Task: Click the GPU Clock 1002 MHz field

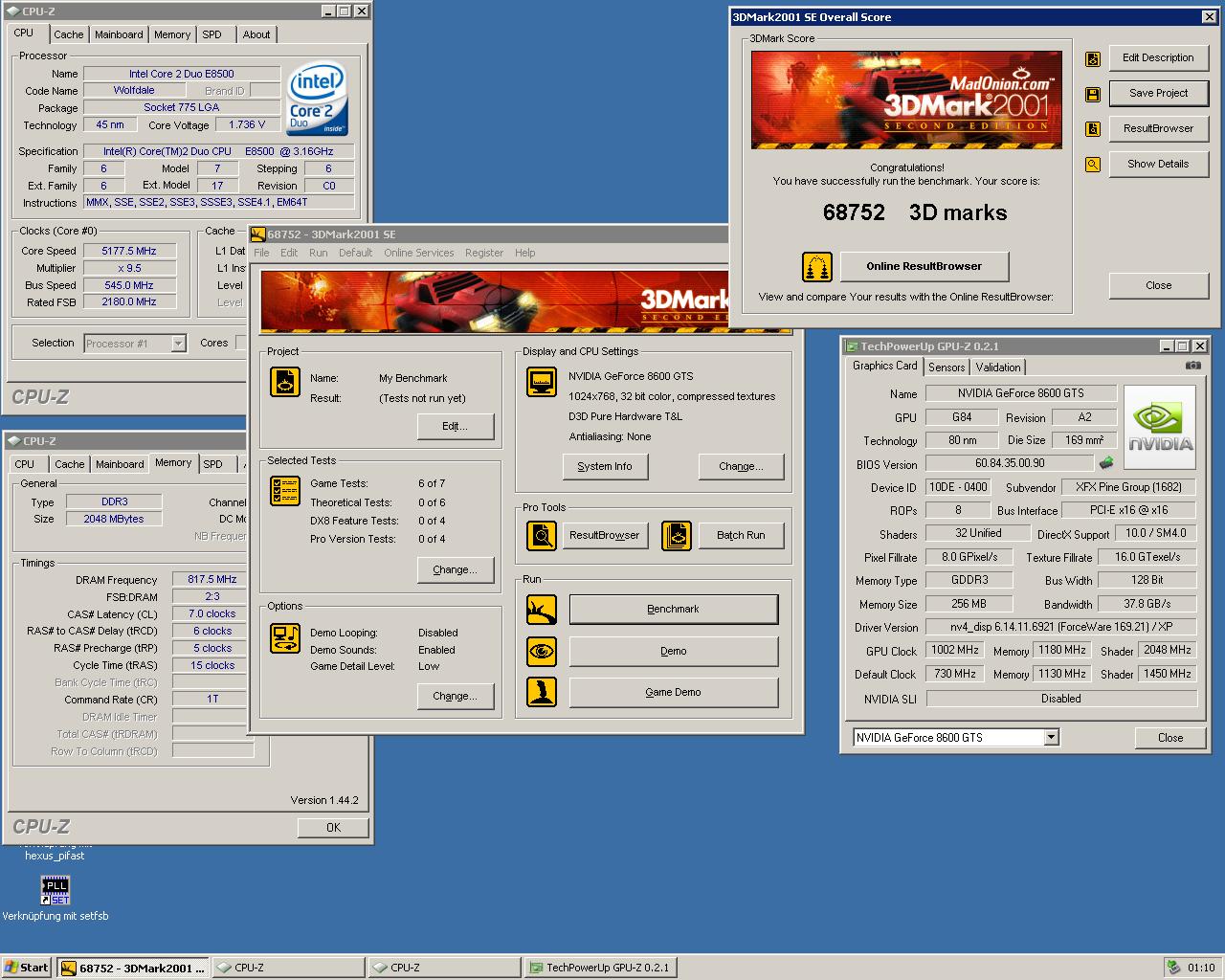Action: click(954, 650)
